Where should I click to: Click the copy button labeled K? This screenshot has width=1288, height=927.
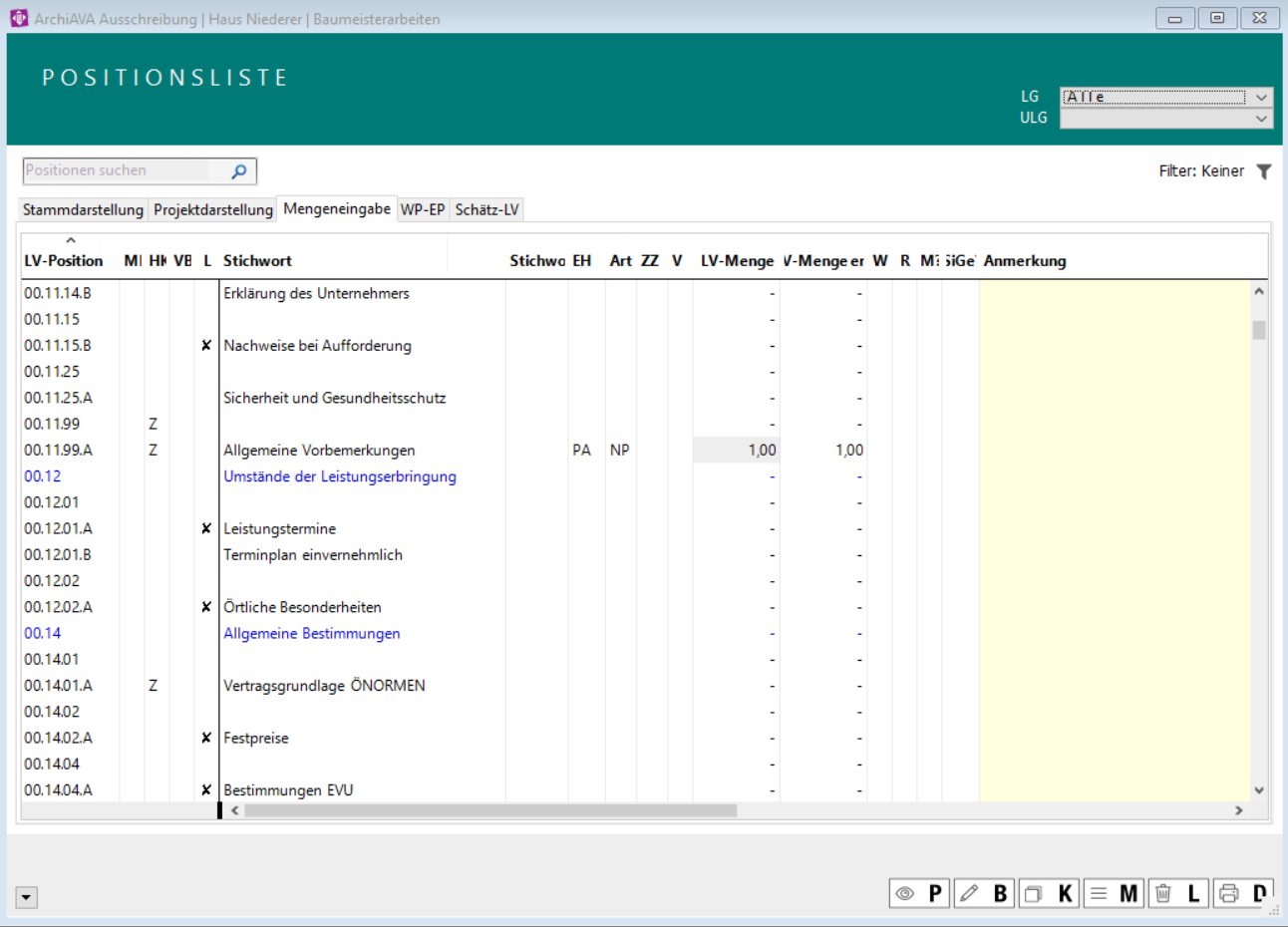coord(1049,893)
